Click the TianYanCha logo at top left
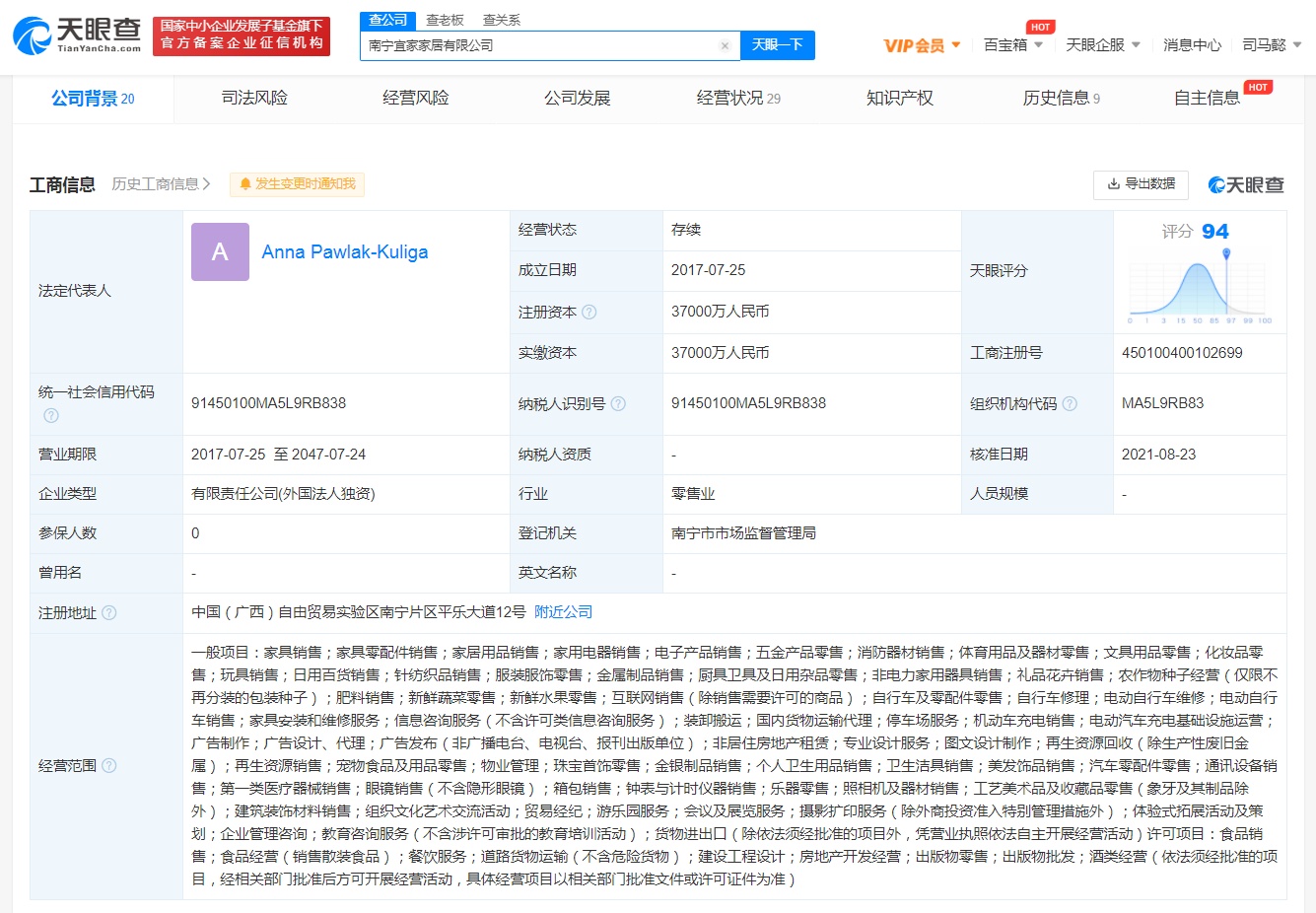This screenshot has width=1316, height=913. 77,35
